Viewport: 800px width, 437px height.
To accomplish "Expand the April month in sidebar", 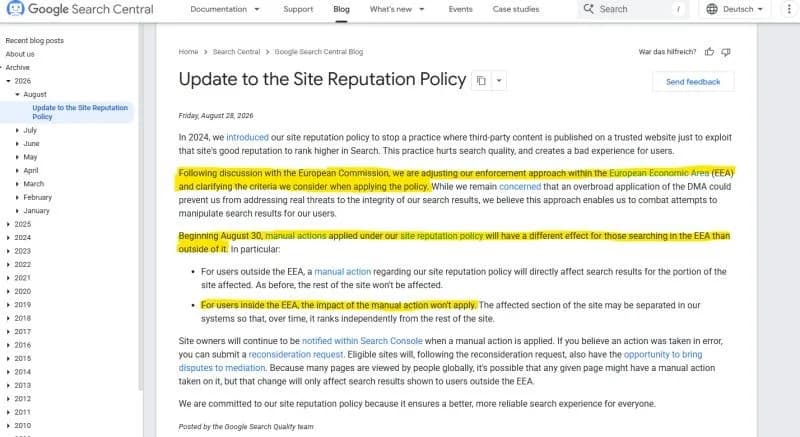I will point(17,170).
